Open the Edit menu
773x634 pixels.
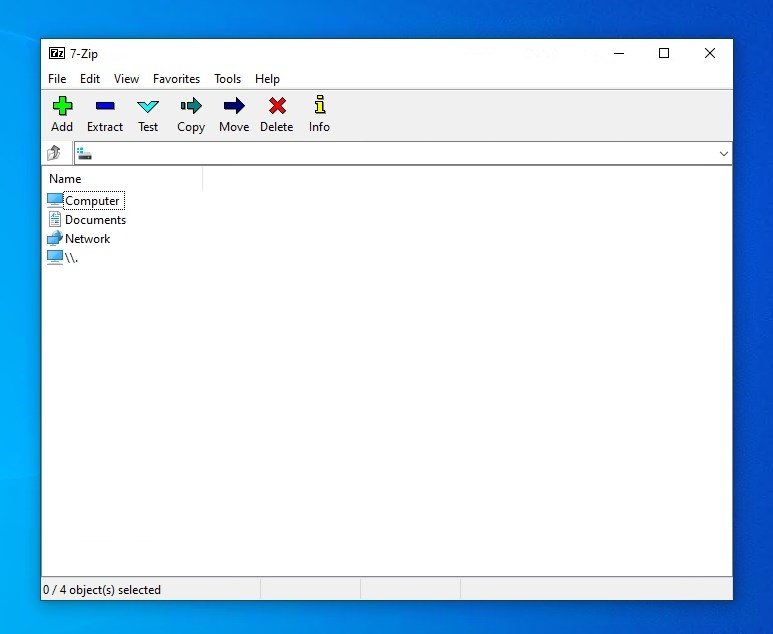point(90,79)
